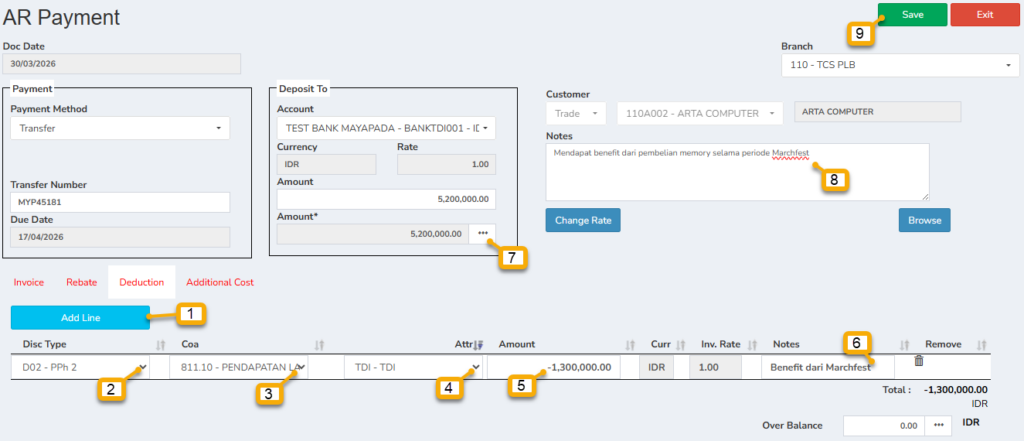Switch to the Invoice tab
The height and width of the screenshot is (441, 1024).
pyautogui.click(x=28, y=283)
